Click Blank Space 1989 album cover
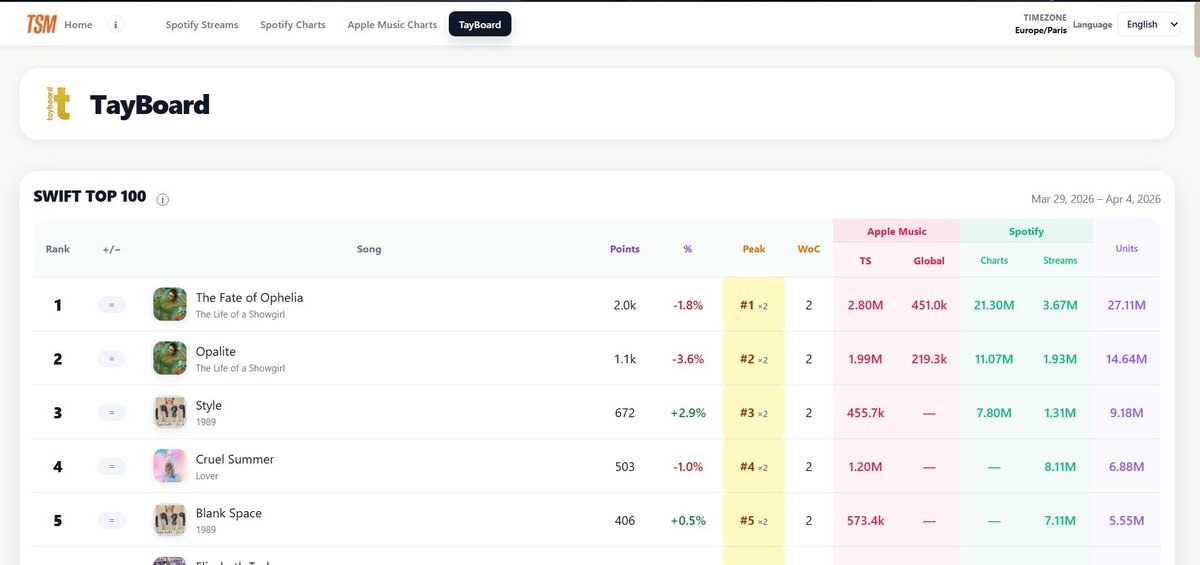This screenshot has height=565, width=1200. click(170, 520)
